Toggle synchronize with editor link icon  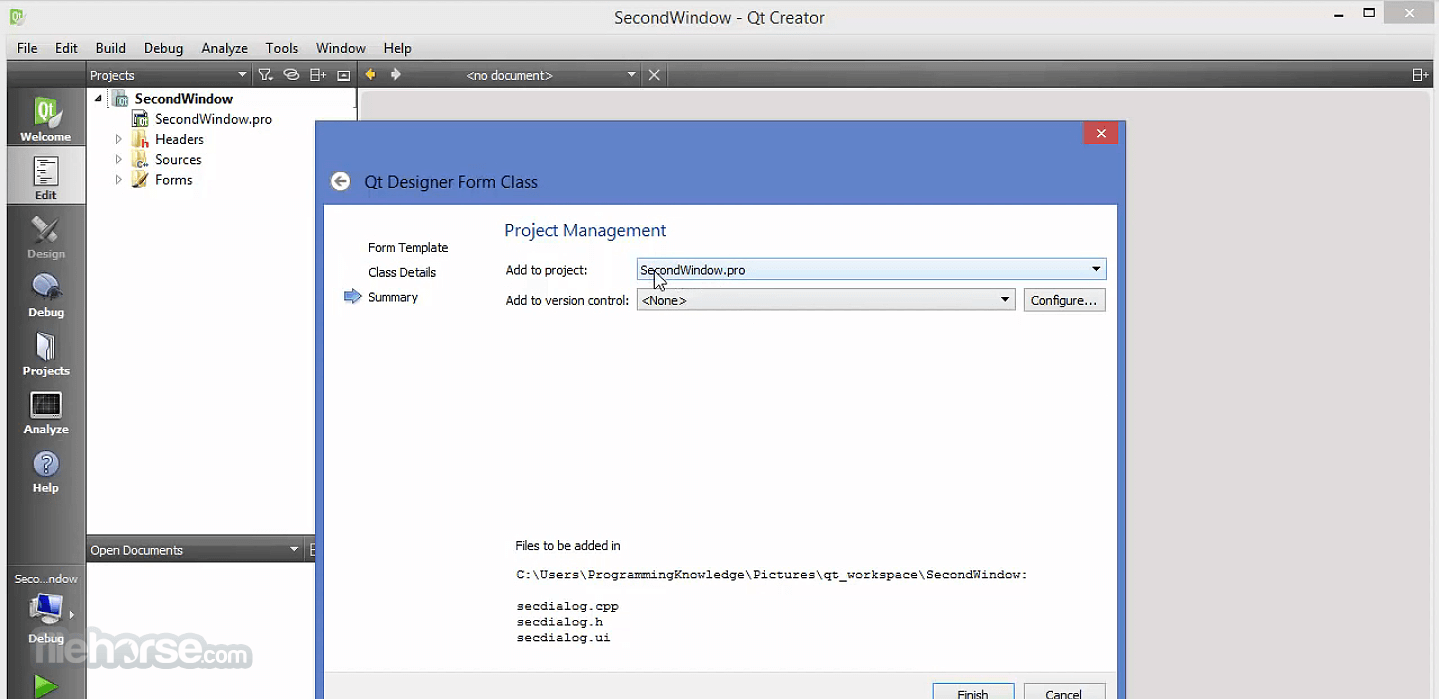[291, 75]
